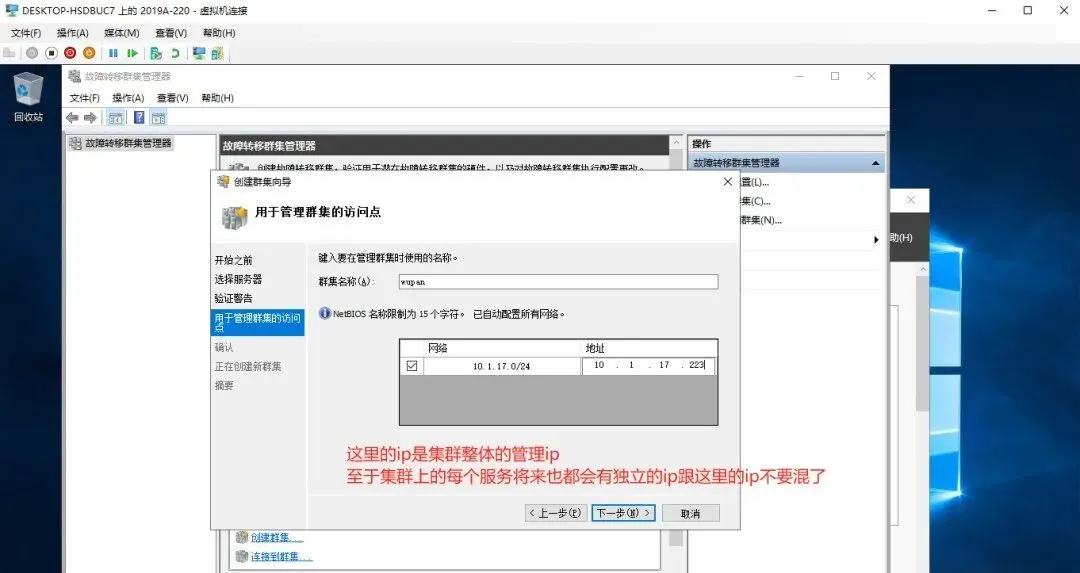The image size is (1080, 573).
Task: Click the 集(C)... action item
Action: [756, 201]
